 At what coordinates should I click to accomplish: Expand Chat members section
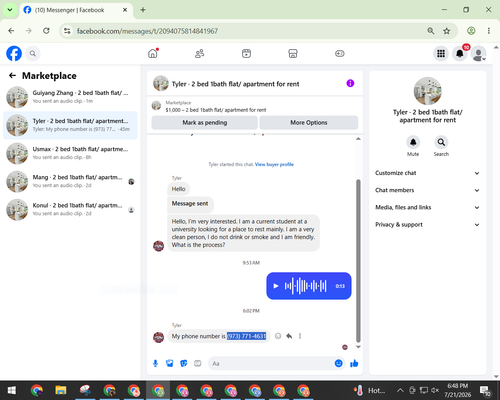click(x=428, y=190)
